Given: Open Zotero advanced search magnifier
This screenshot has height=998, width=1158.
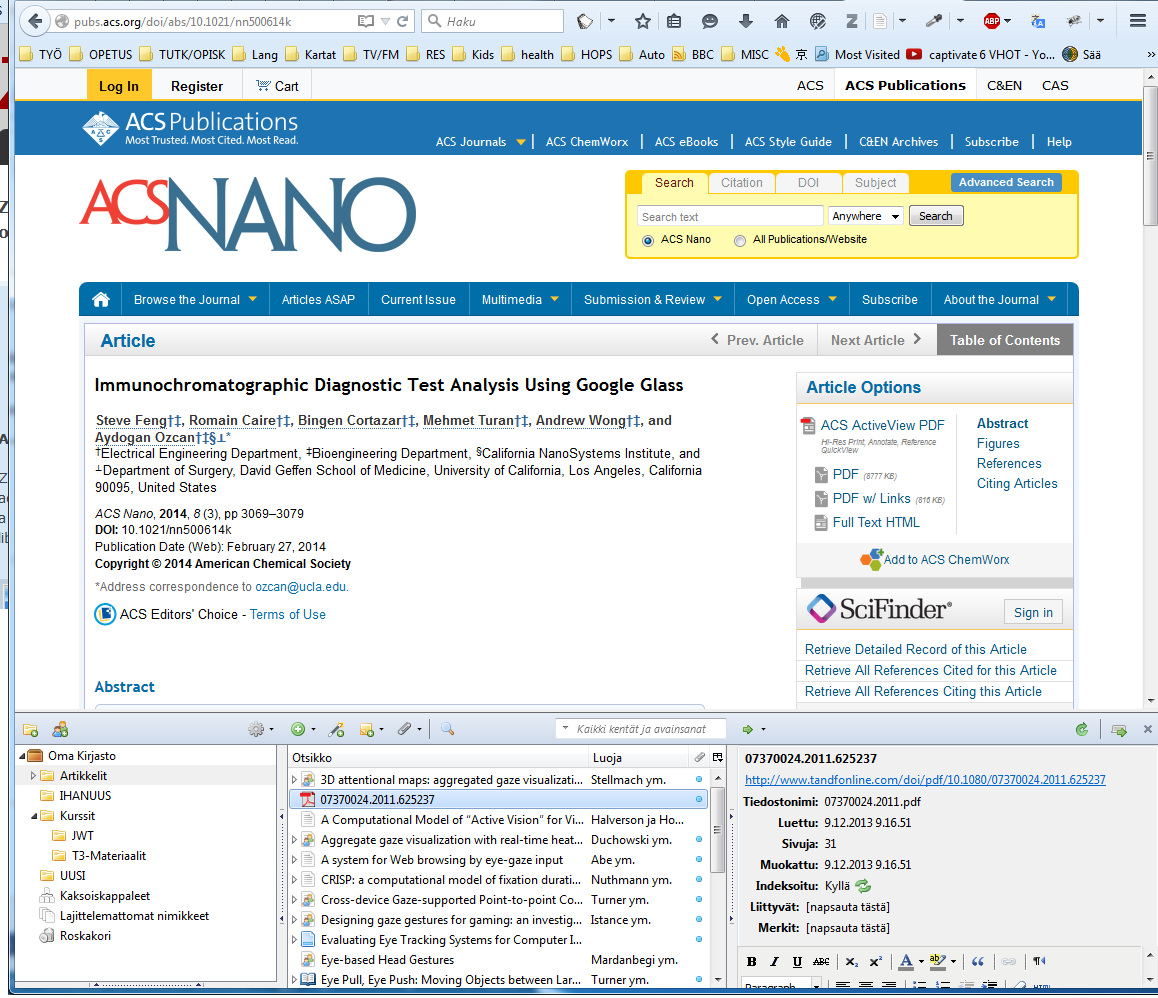Looking at the screenshot, I should coord(448,730).
